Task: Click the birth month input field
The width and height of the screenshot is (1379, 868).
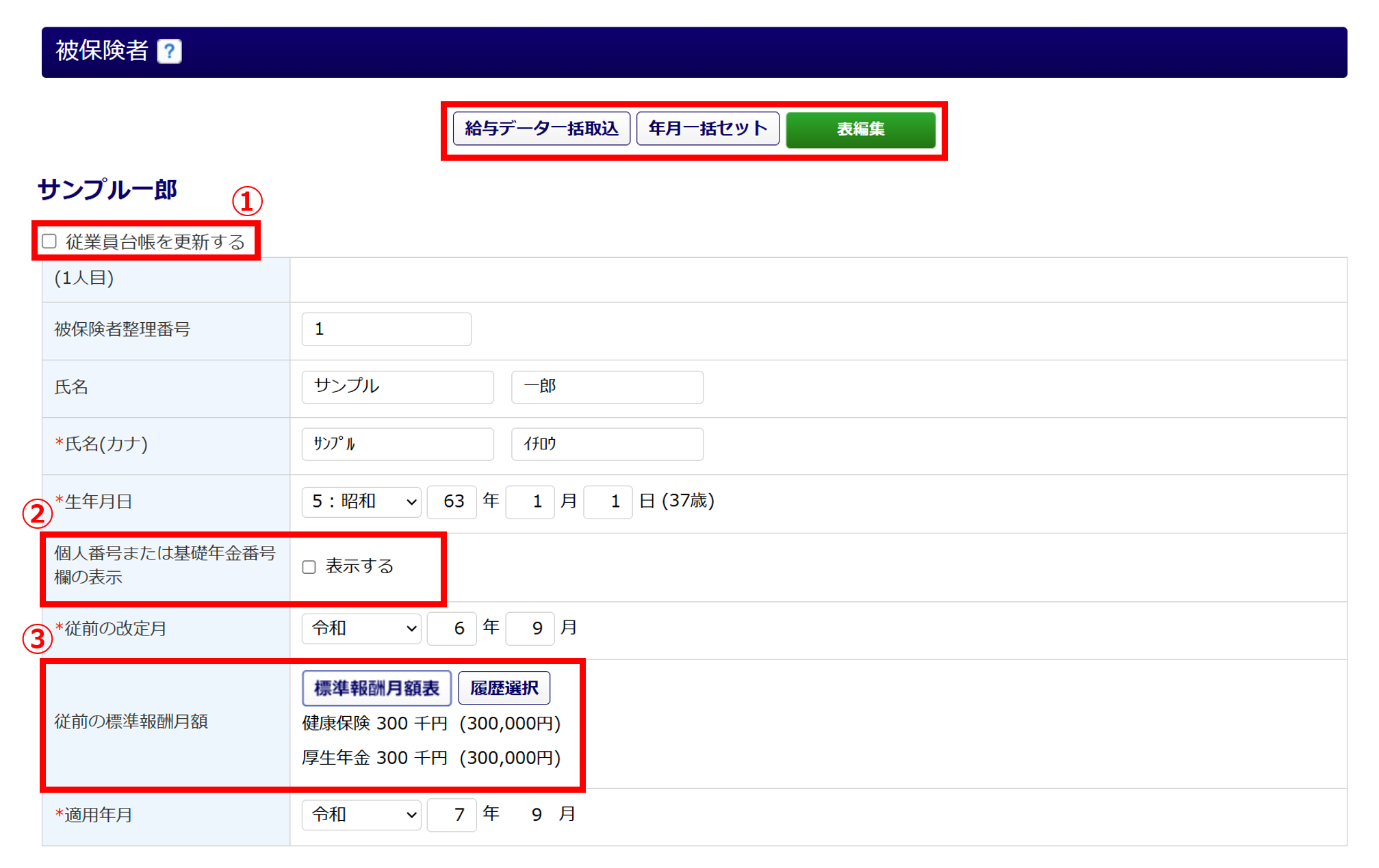Action: [x=530, y=502]
